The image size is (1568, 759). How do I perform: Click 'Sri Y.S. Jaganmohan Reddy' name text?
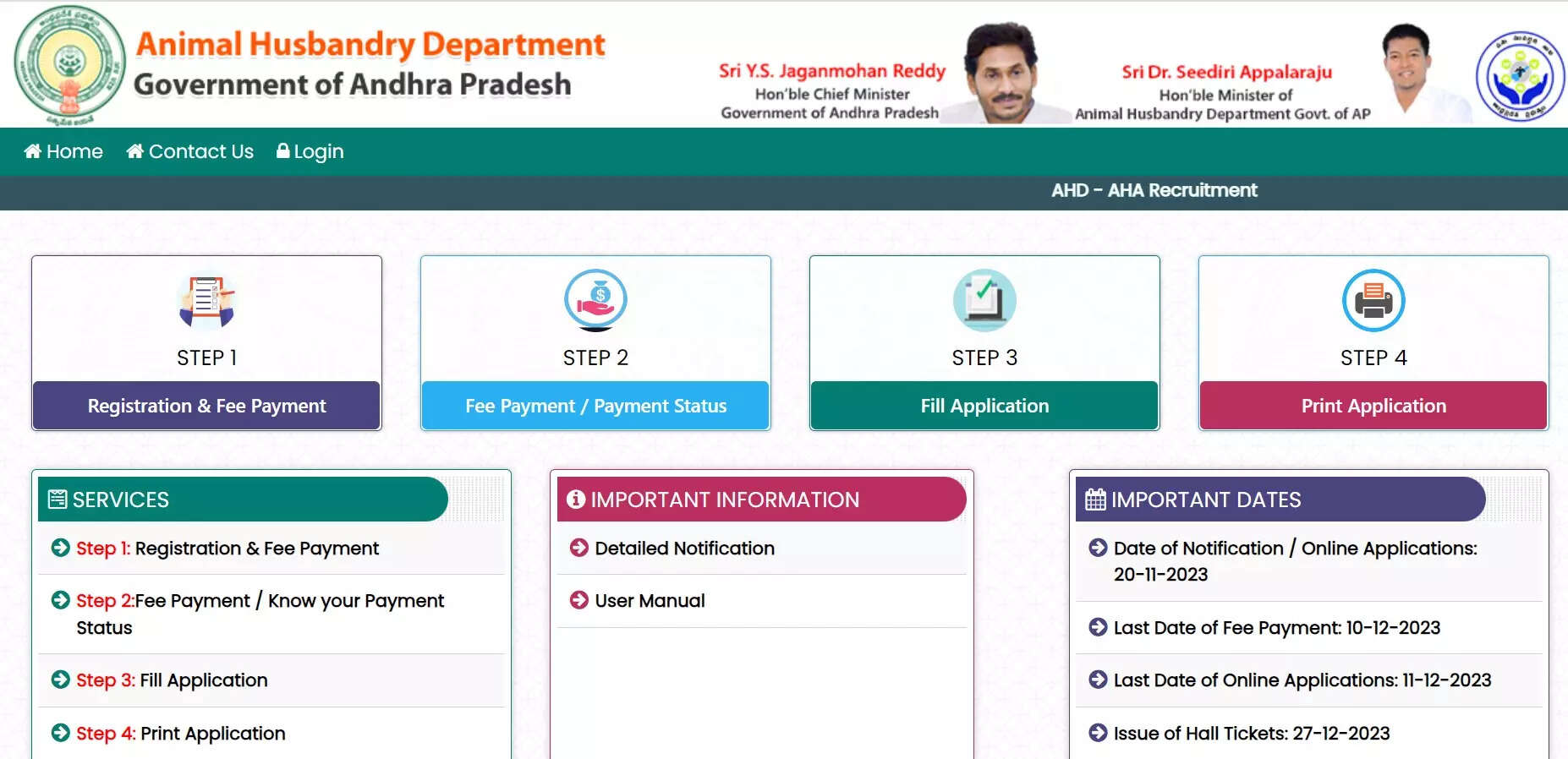832,71
